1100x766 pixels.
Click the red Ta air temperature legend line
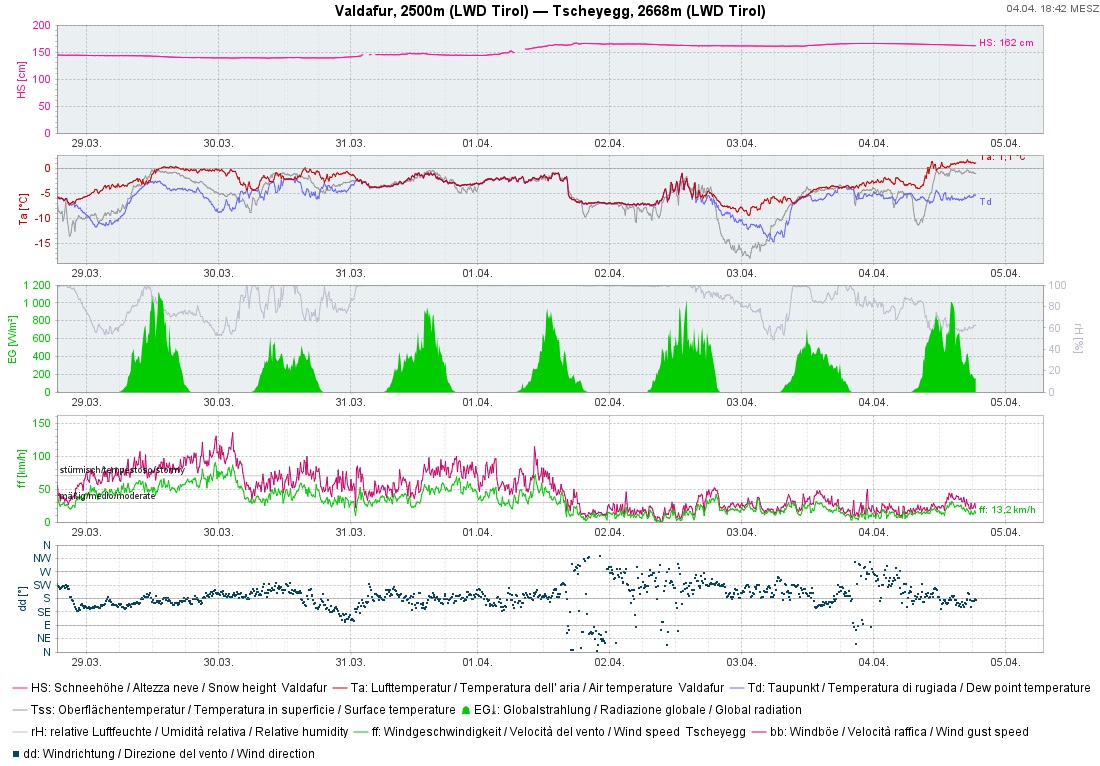point(338,688)
